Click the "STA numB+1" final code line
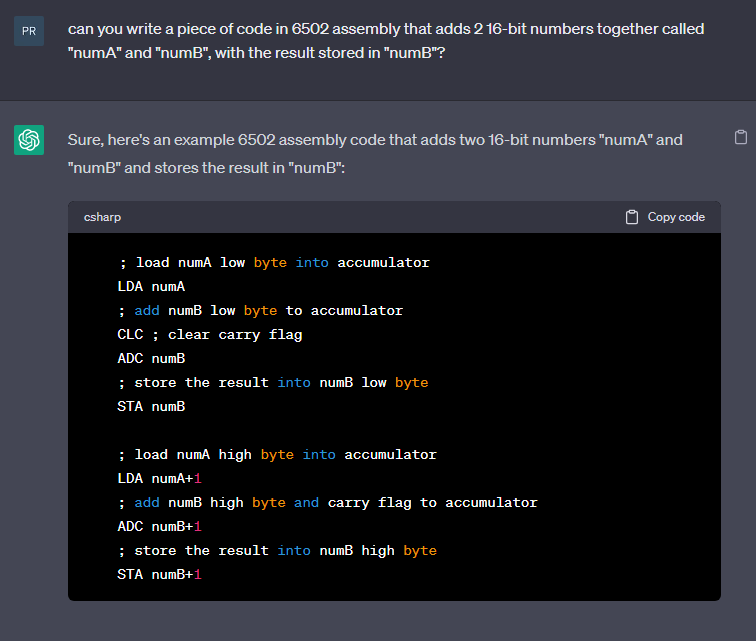Screen dimensions: 756x641 point(159,575)
